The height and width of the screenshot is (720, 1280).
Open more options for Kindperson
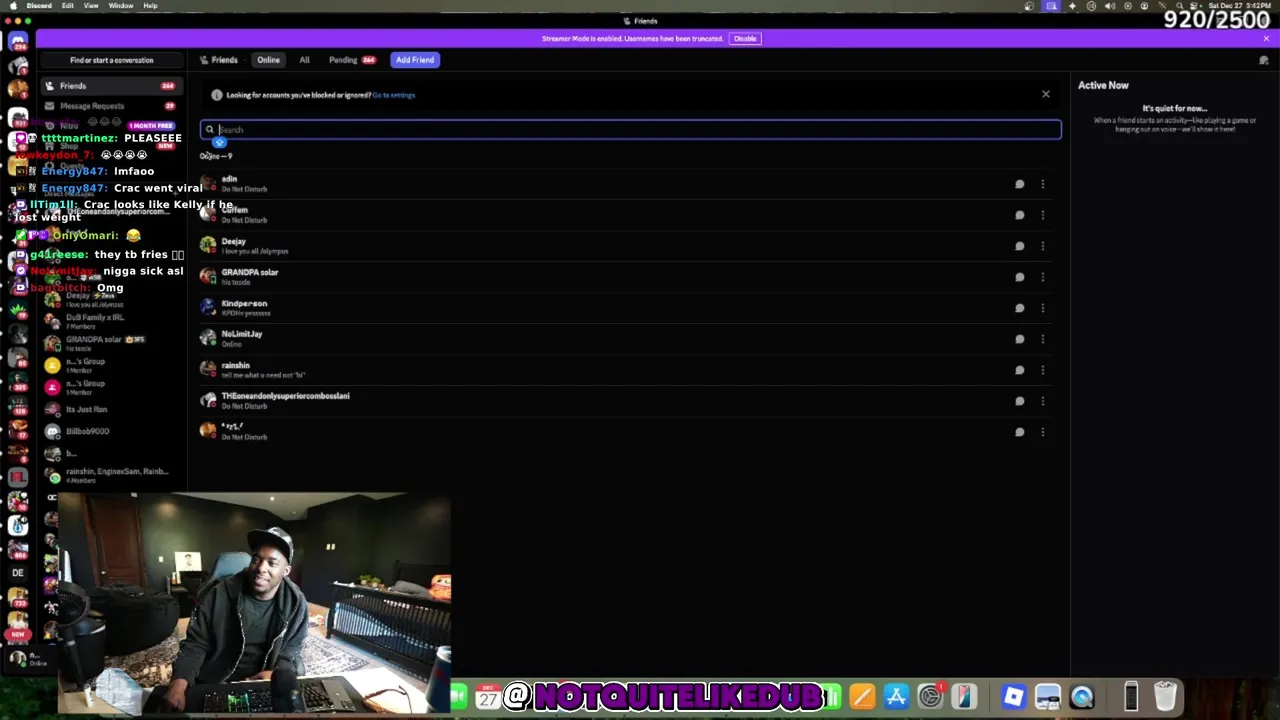click(x=1042, y=308)
